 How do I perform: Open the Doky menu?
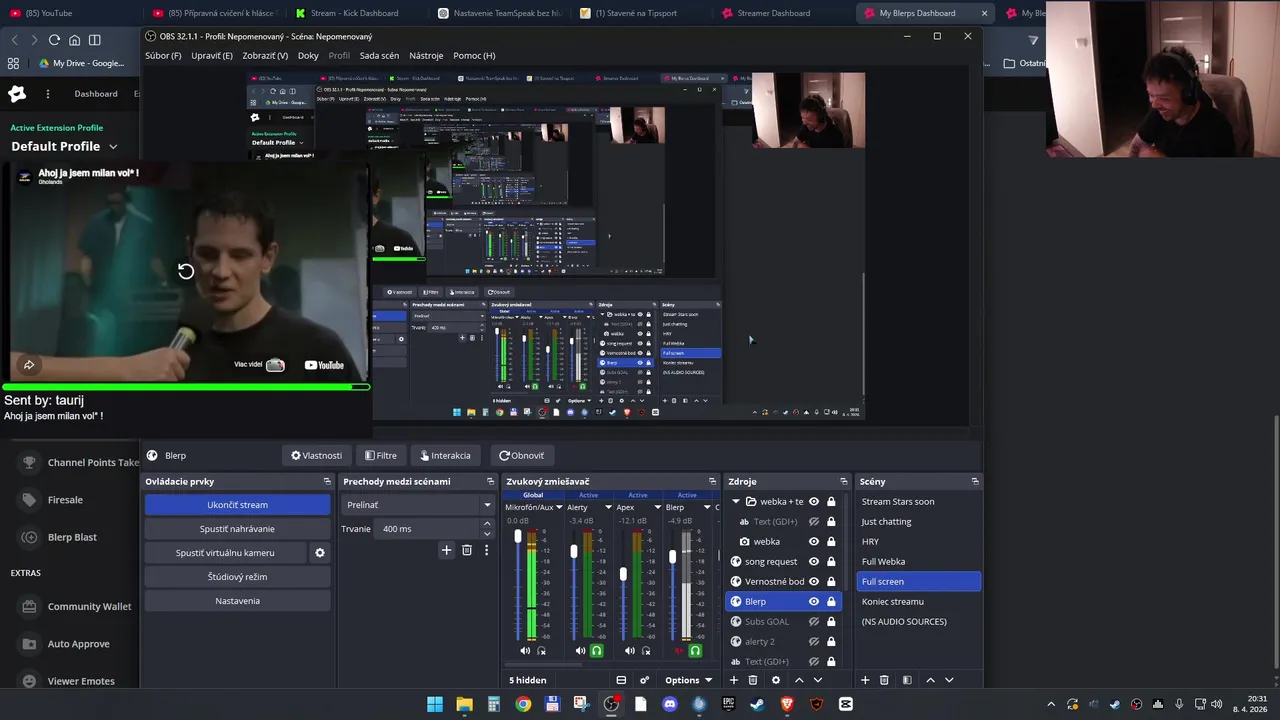308,55
